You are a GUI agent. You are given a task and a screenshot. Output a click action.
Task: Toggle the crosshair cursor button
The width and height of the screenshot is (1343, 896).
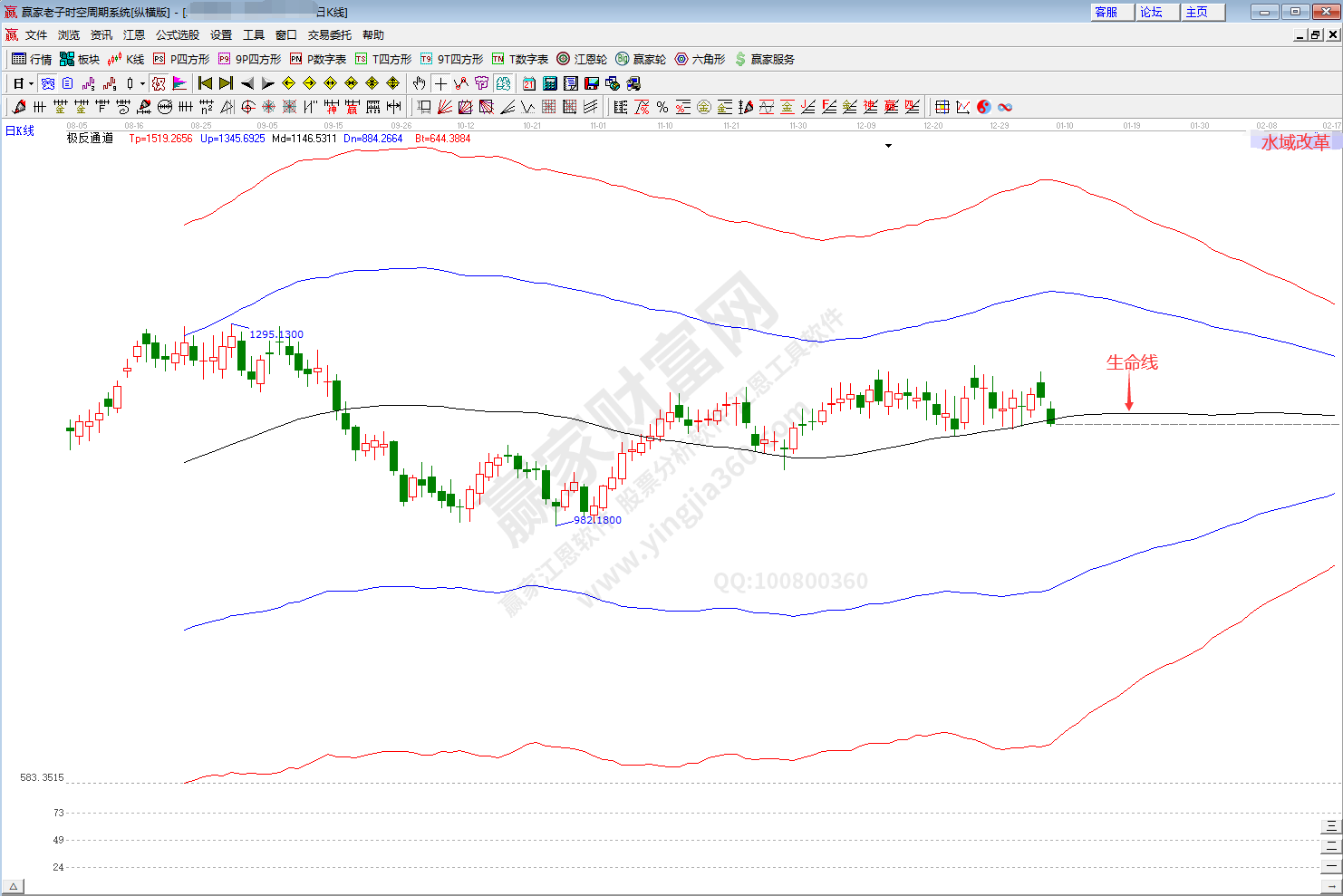[x=440, y=83]
